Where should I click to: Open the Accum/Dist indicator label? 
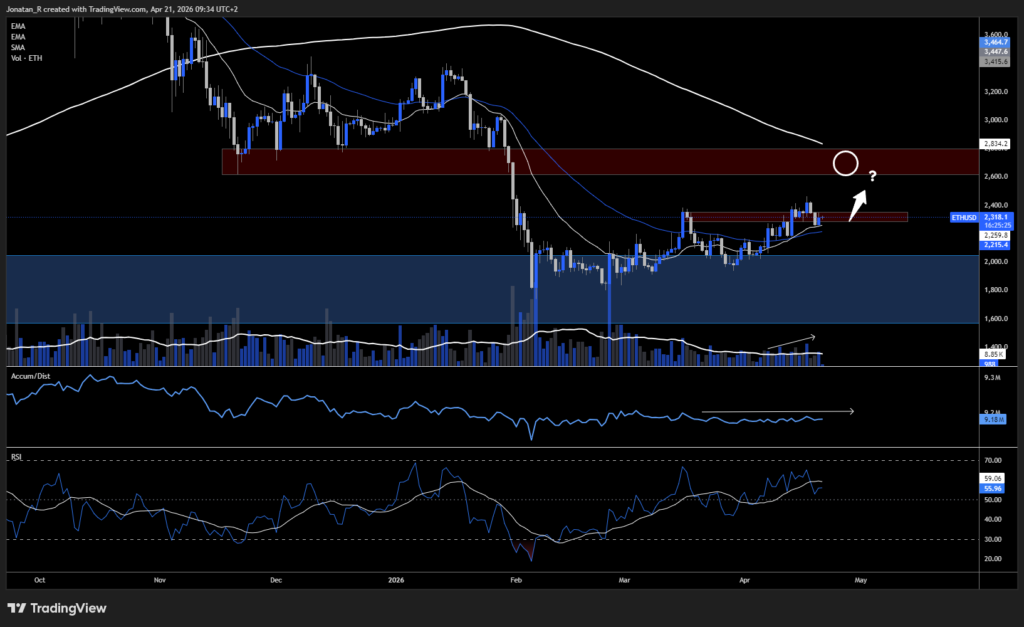coord(30,377)
